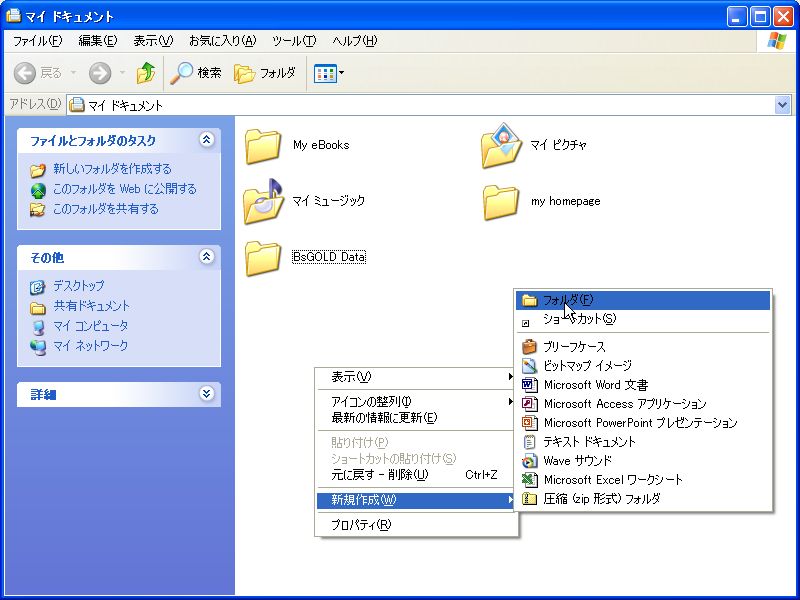The width and height of the screenshot is (800, 600).
Task: Open the Back button history dropdown arrow
Action: [x=73, y=73]
